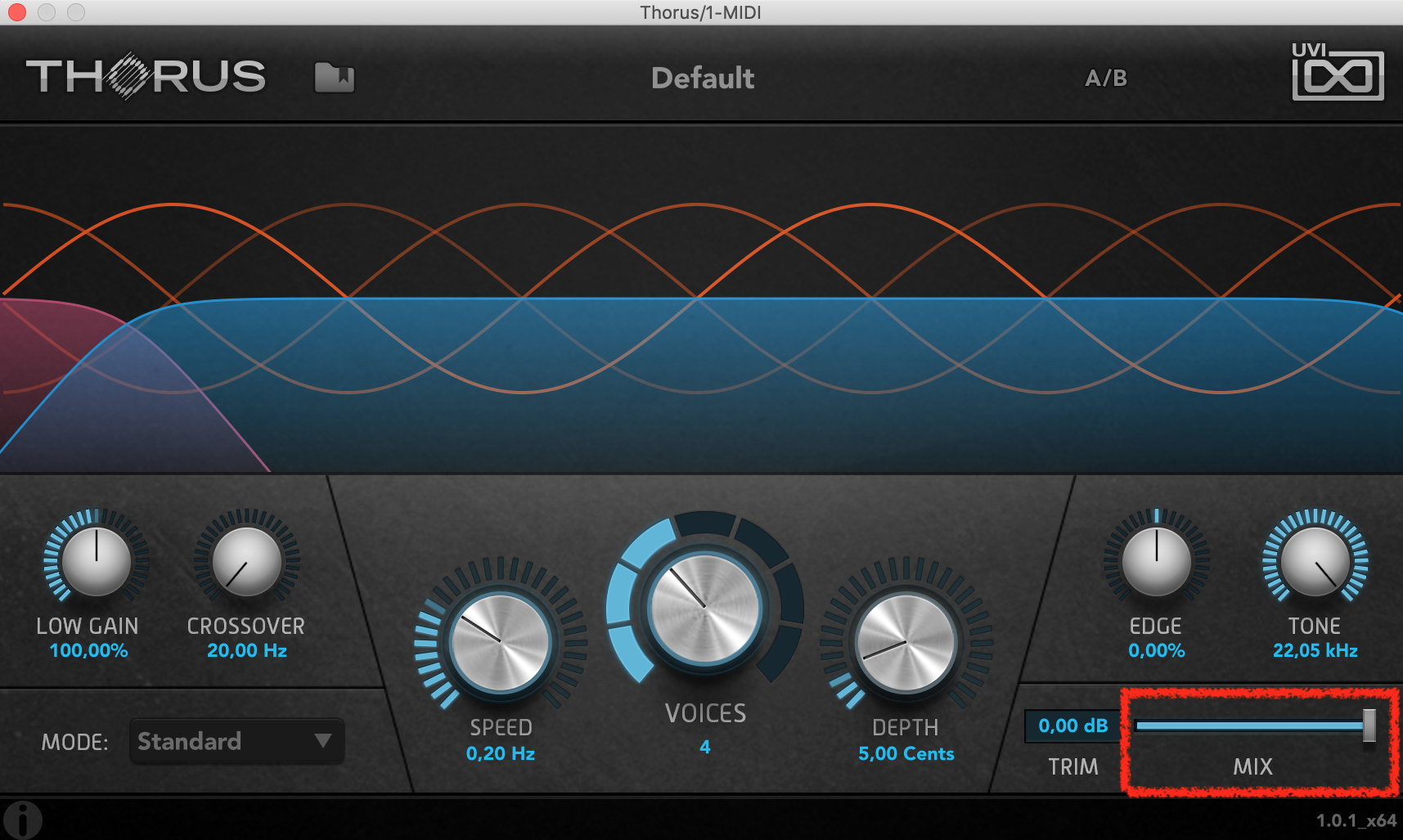Click the Low Gain value 100,00%
The height and width of the screenshot is (840, 1403).
coord(88,651)
